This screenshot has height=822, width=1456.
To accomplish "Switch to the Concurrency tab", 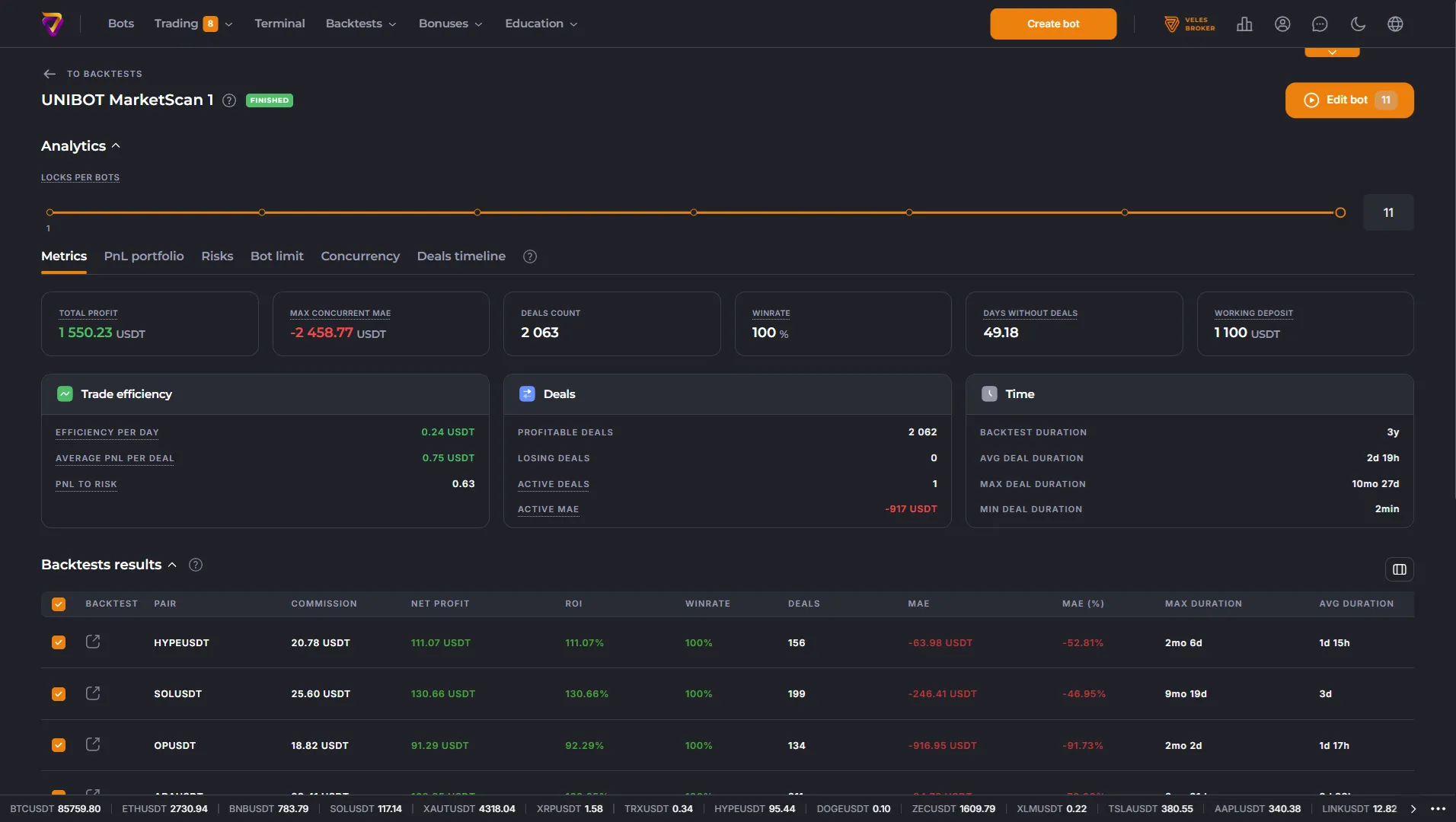I will coord(360,256).
